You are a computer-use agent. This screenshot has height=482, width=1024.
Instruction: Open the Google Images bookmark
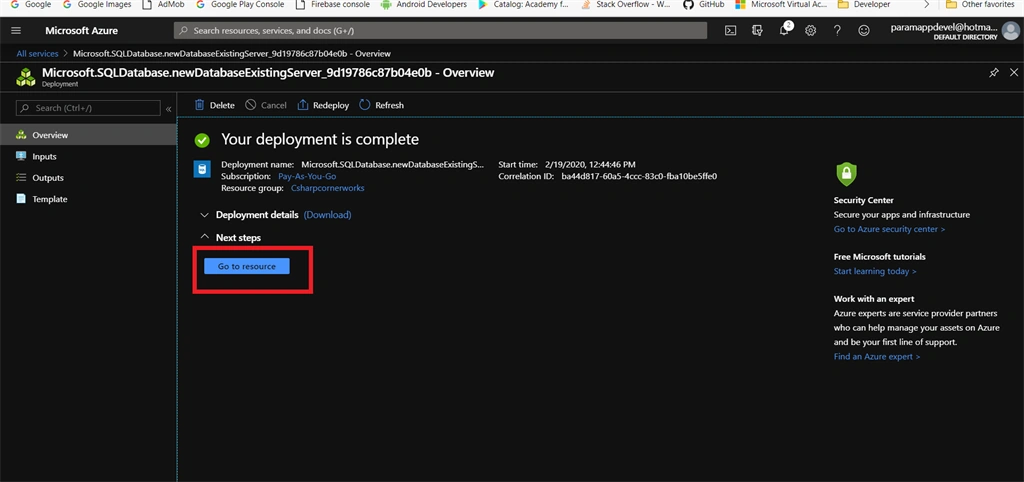click(x=97, y=5)
